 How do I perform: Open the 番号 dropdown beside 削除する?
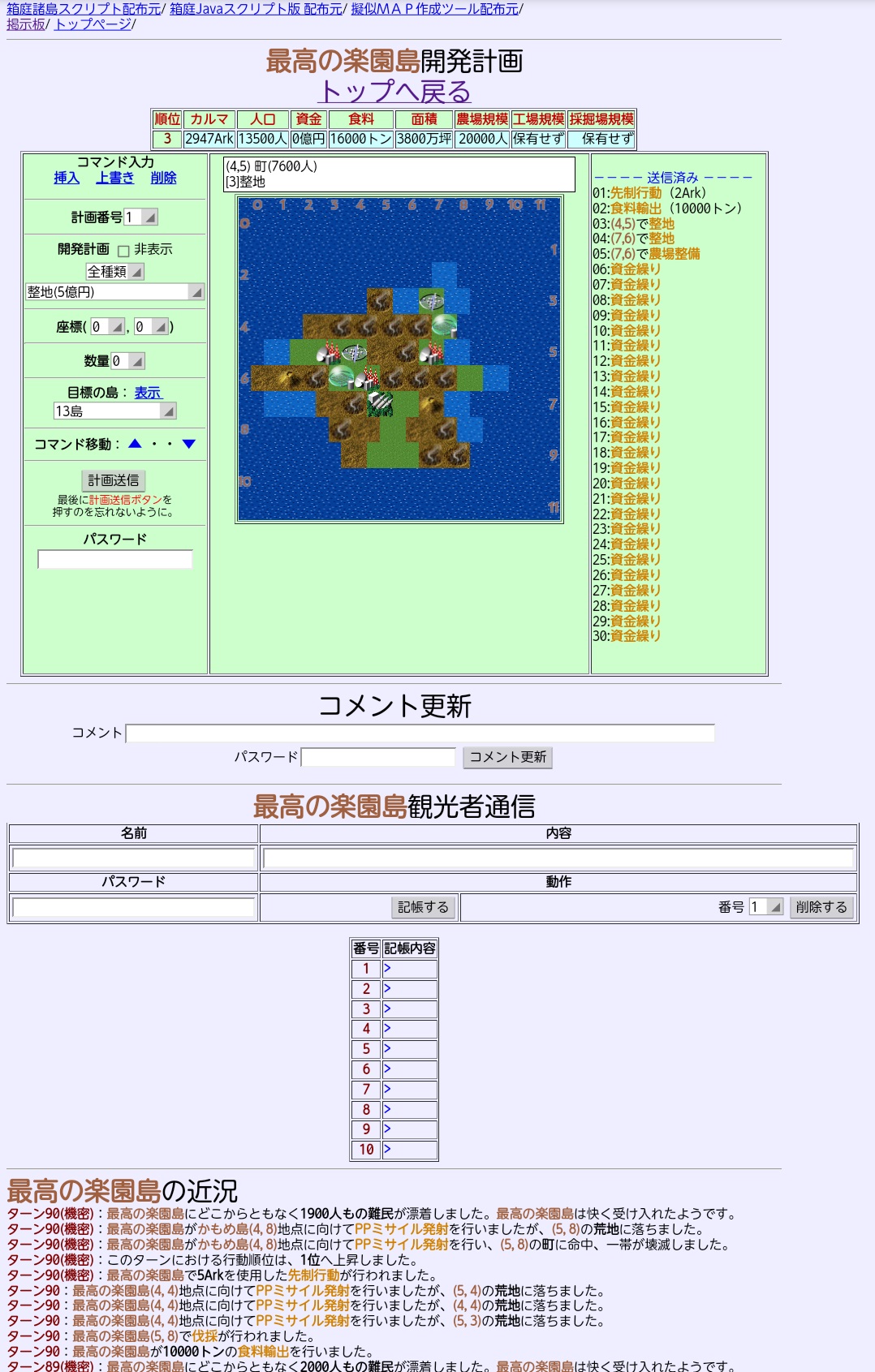pos(766,907)
